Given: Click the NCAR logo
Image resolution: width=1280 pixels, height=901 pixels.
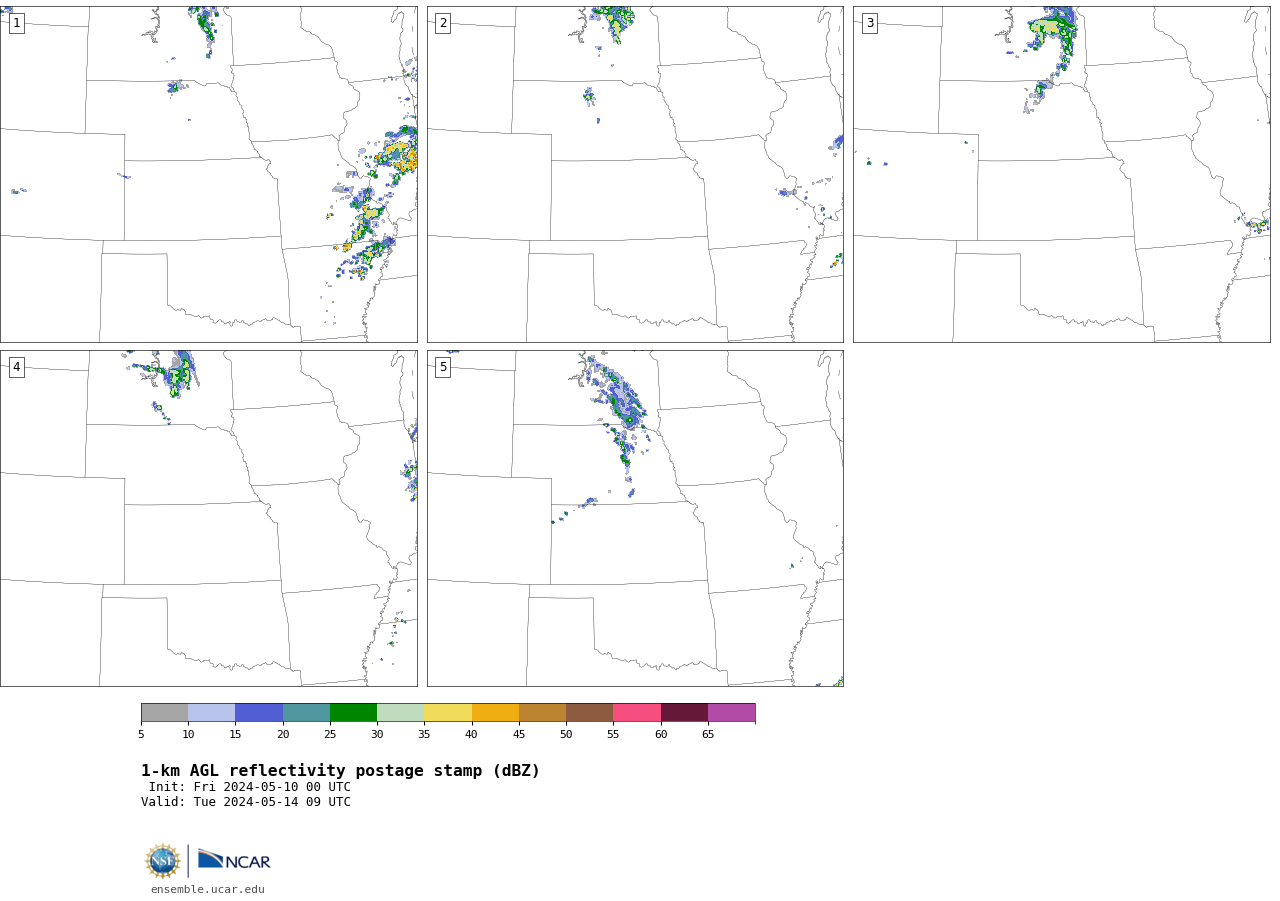Looking at the screenshot, I should (234, 860).
